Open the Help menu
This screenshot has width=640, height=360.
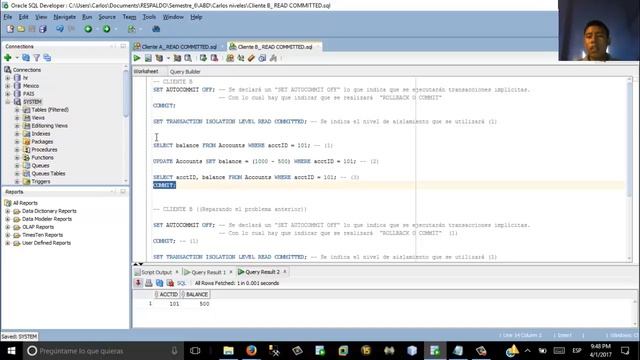(x=196, y=17)
